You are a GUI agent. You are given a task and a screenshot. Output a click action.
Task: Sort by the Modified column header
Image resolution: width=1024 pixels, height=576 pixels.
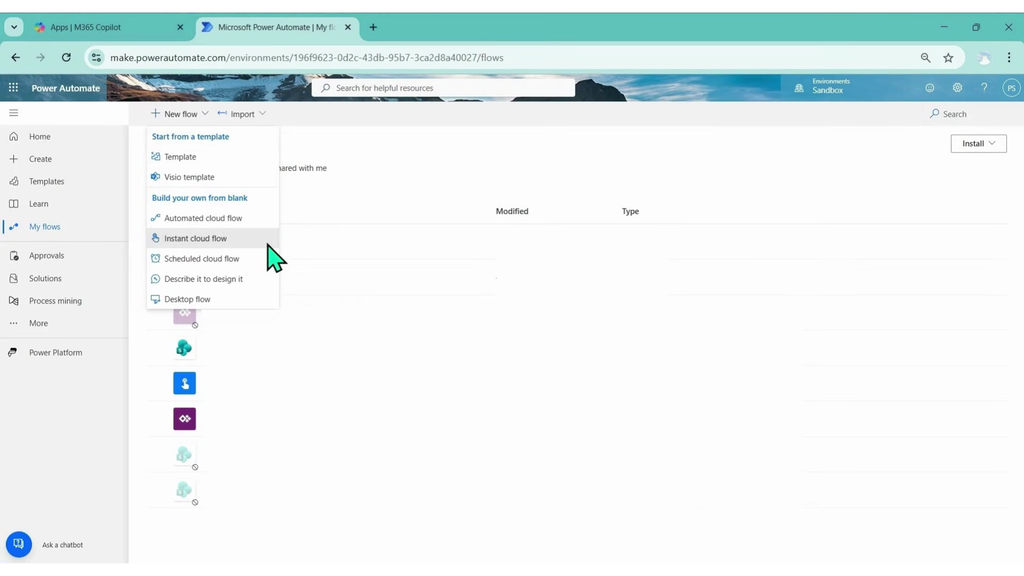tap(511, 211)
